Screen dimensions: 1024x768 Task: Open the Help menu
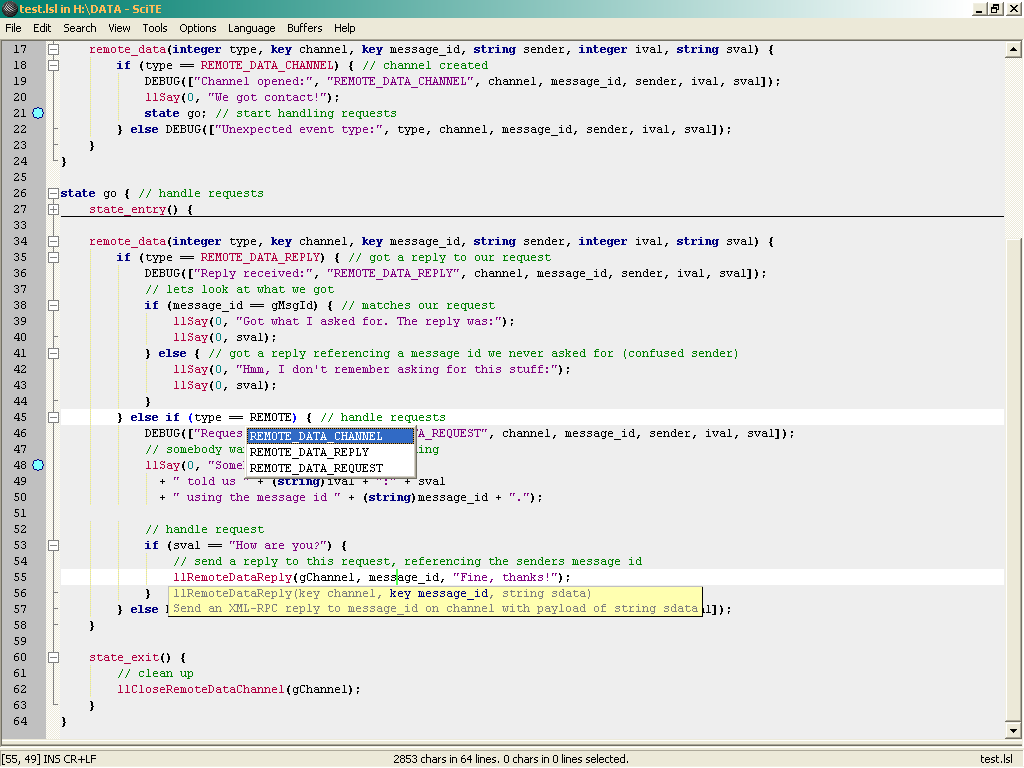pyautogui.click(x=345, y=28)
